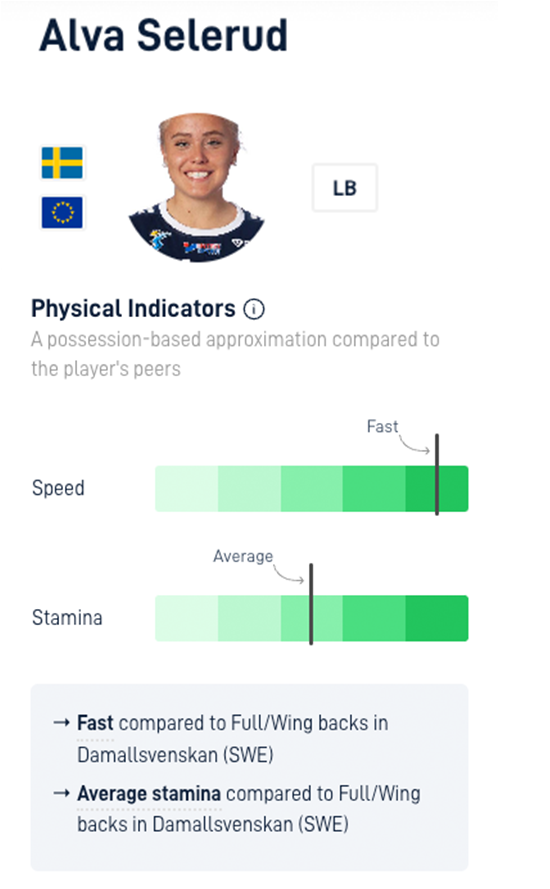
Task: Click the European Union flag icon
Action: point(62,213)
